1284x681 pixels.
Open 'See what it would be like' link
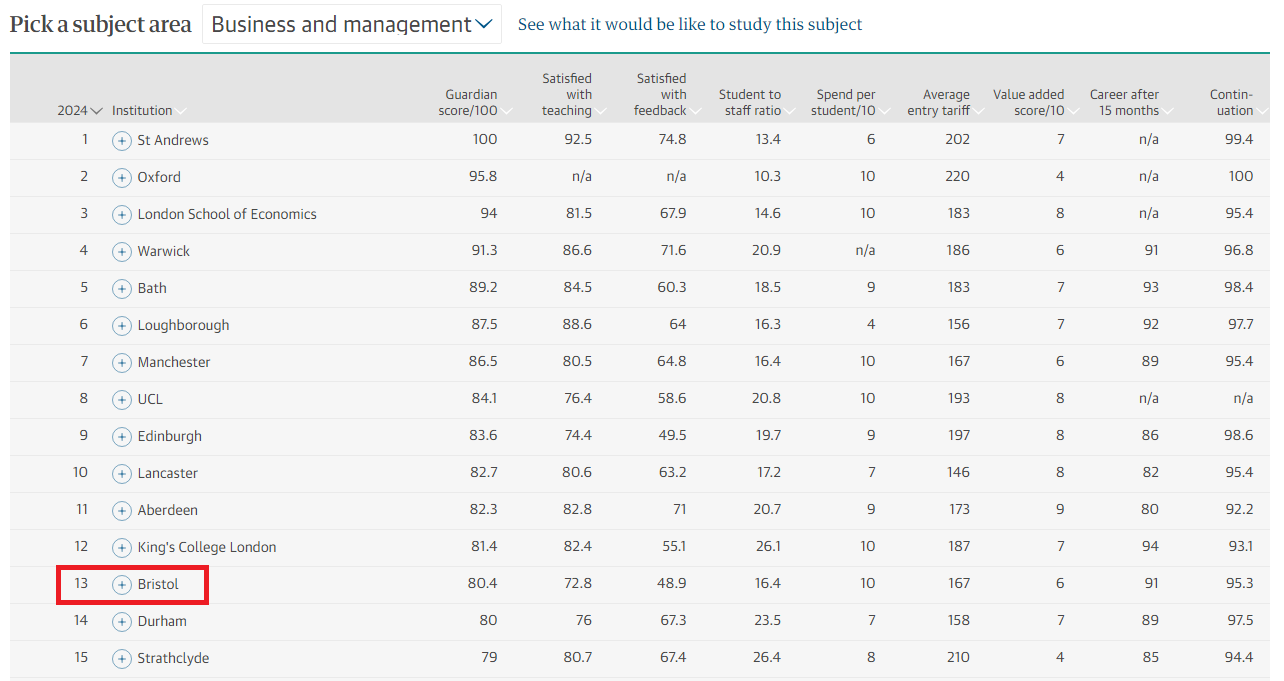tap(689, 25)
